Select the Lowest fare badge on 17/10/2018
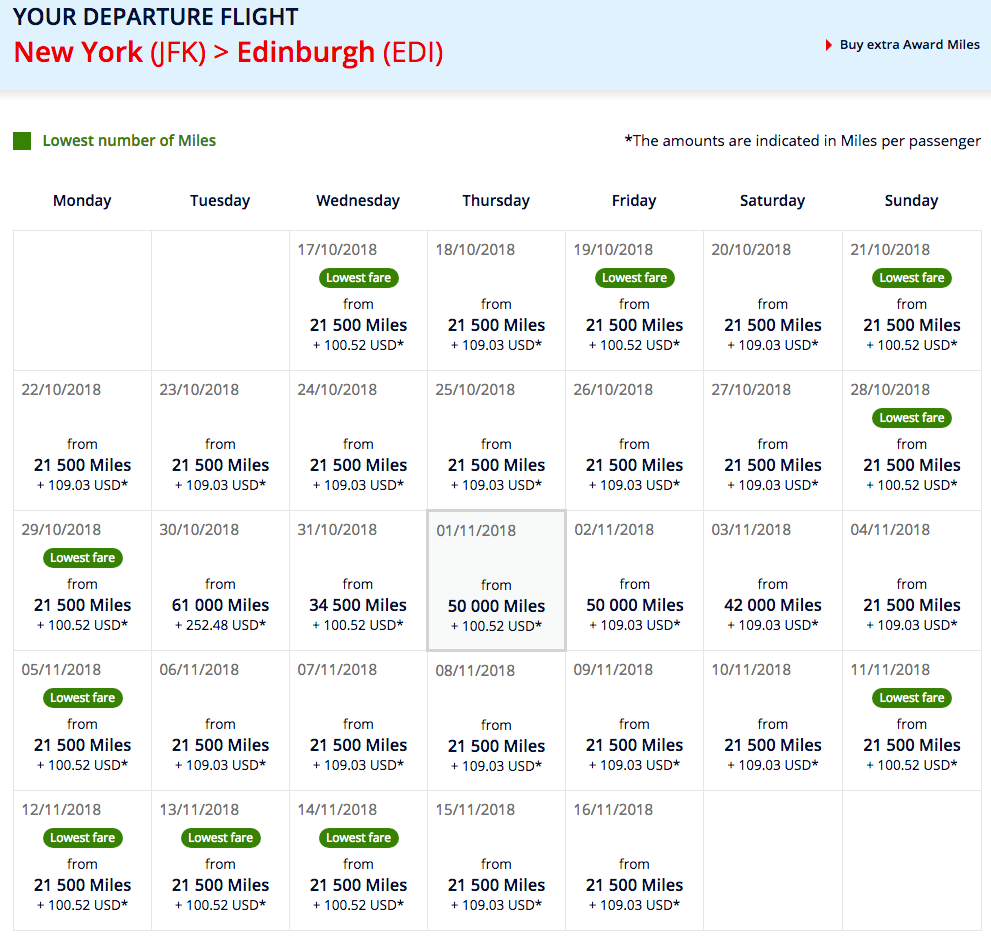Screen dimensions: 991x943 tap(358, 277)
